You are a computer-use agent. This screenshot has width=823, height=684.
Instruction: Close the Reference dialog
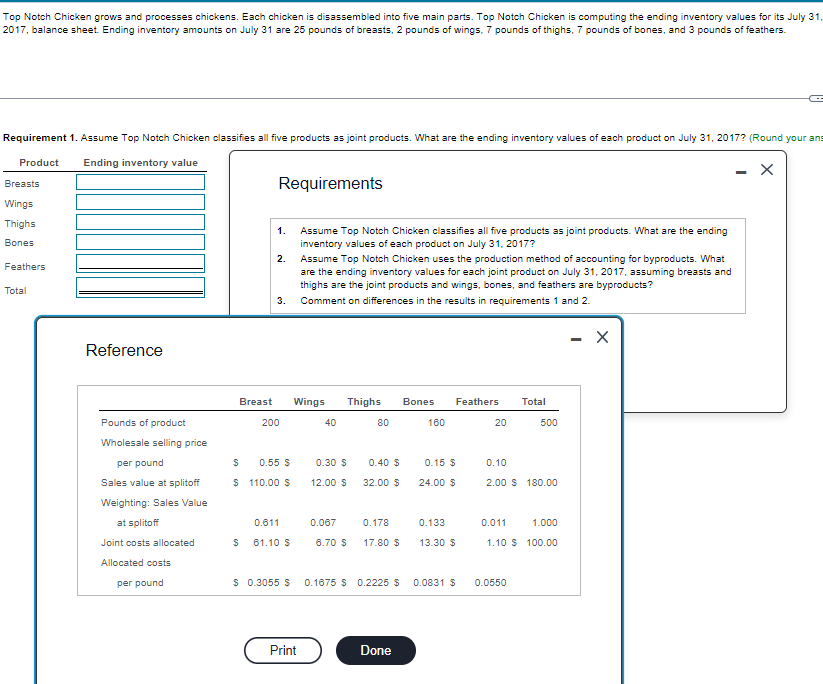click(603, 337)
